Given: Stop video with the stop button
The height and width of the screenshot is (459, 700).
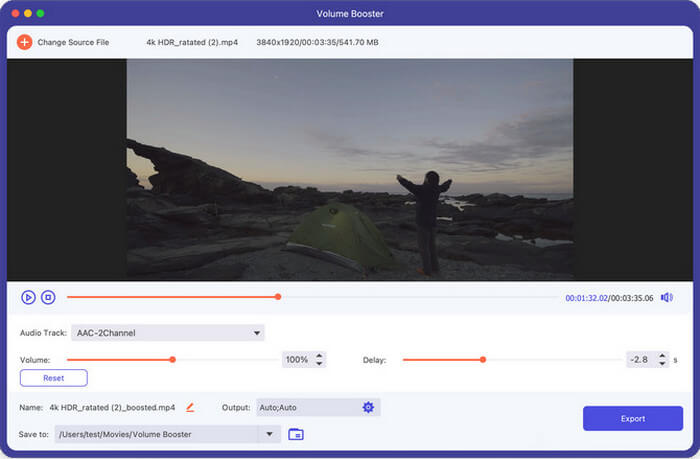Looking at the screenshot, I should coord(48,297).
